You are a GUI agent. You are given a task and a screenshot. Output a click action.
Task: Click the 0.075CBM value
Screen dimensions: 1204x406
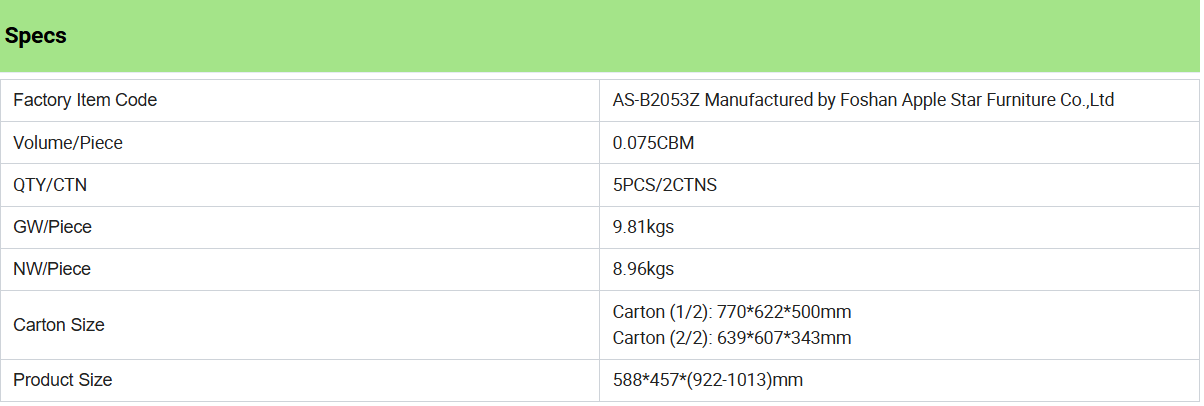coord(653,143)
